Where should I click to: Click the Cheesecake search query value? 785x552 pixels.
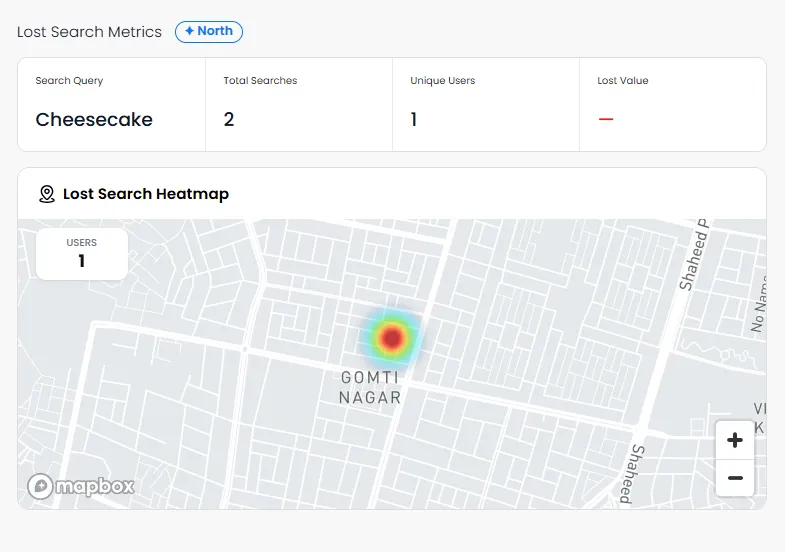(x=94, y=120)
